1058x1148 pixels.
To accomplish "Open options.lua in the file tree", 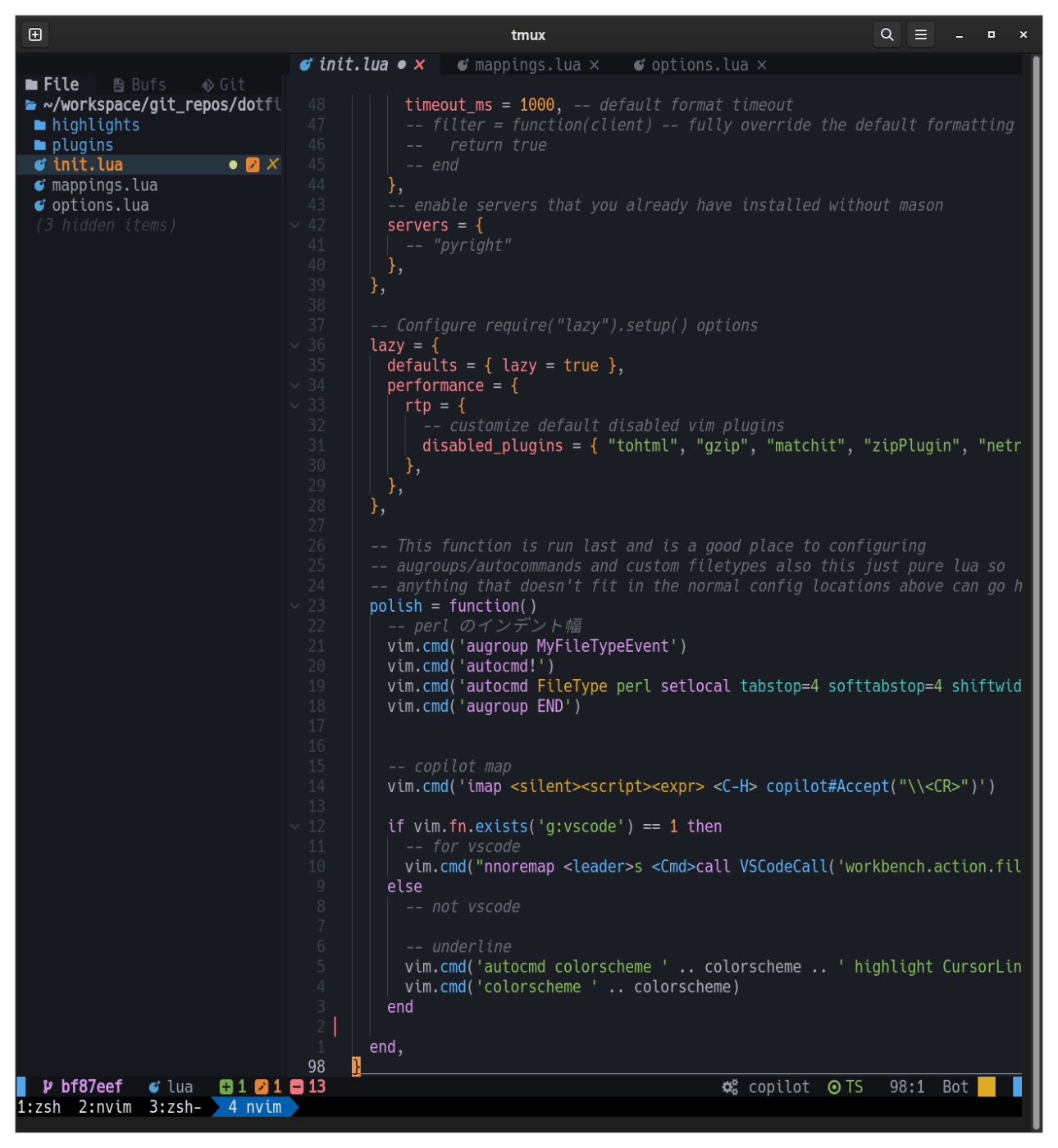I will [100, 205].
